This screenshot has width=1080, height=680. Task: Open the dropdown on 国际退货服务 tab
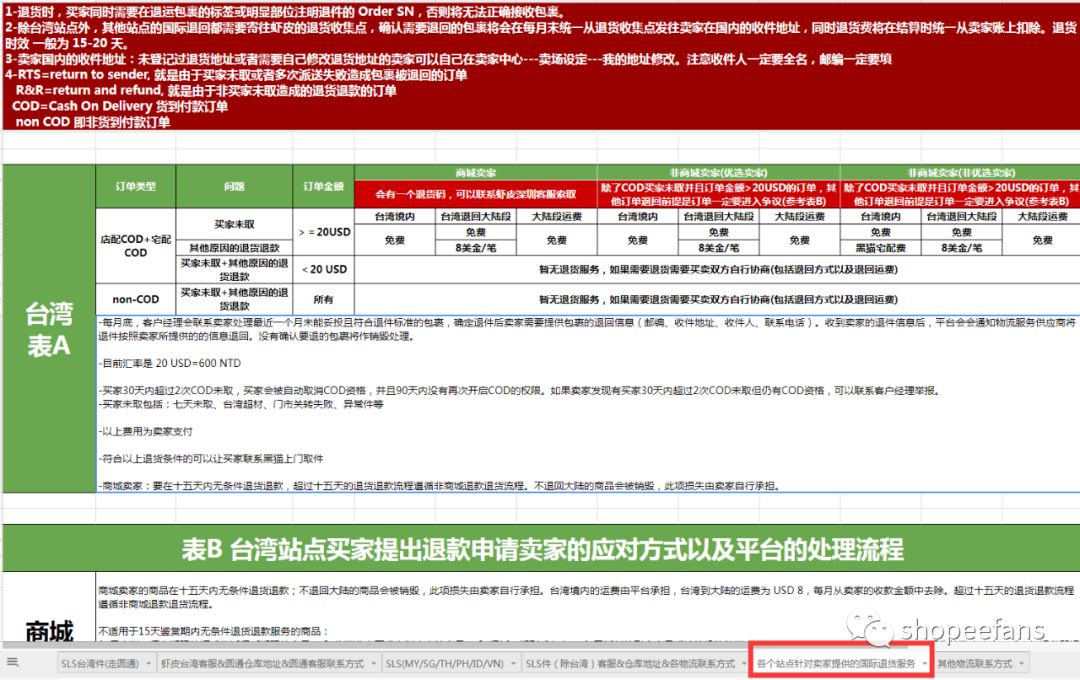[x=925, y=663]
